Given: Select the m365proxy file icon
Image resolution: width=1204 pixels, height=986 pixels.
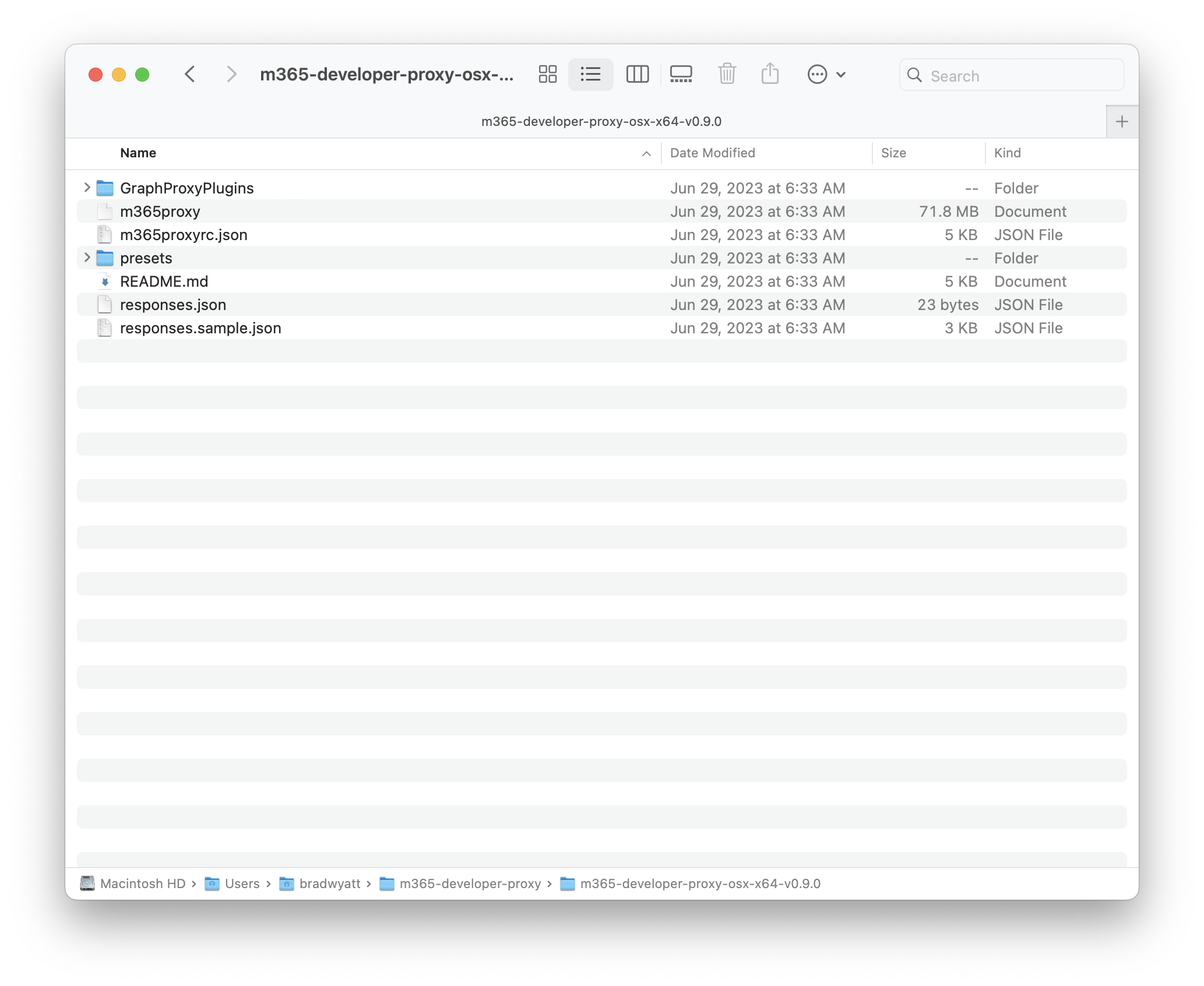Looking at the screenshot, I should pos(105,211).
